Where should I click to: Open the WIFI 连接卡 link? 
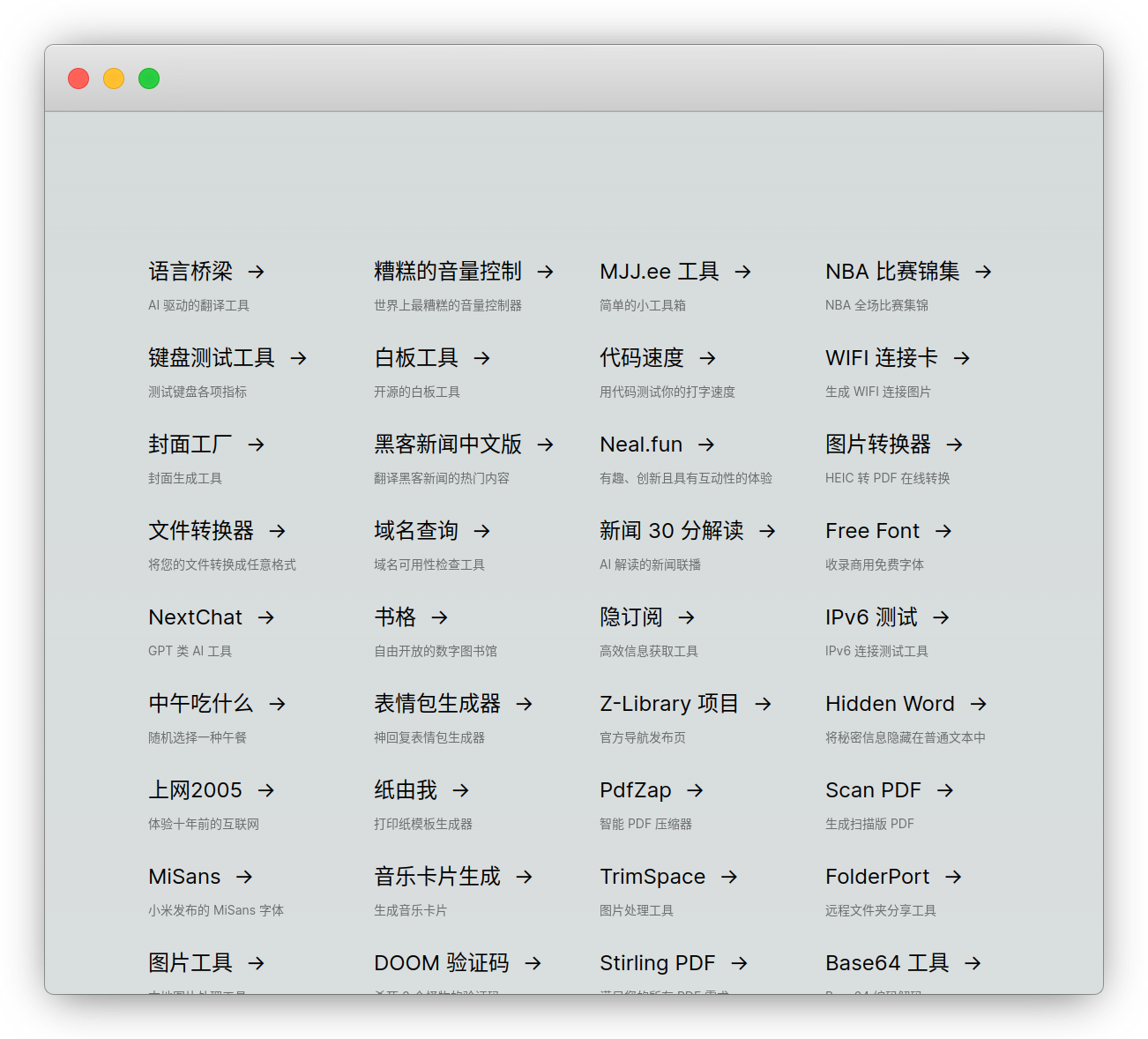click(882, 358)
